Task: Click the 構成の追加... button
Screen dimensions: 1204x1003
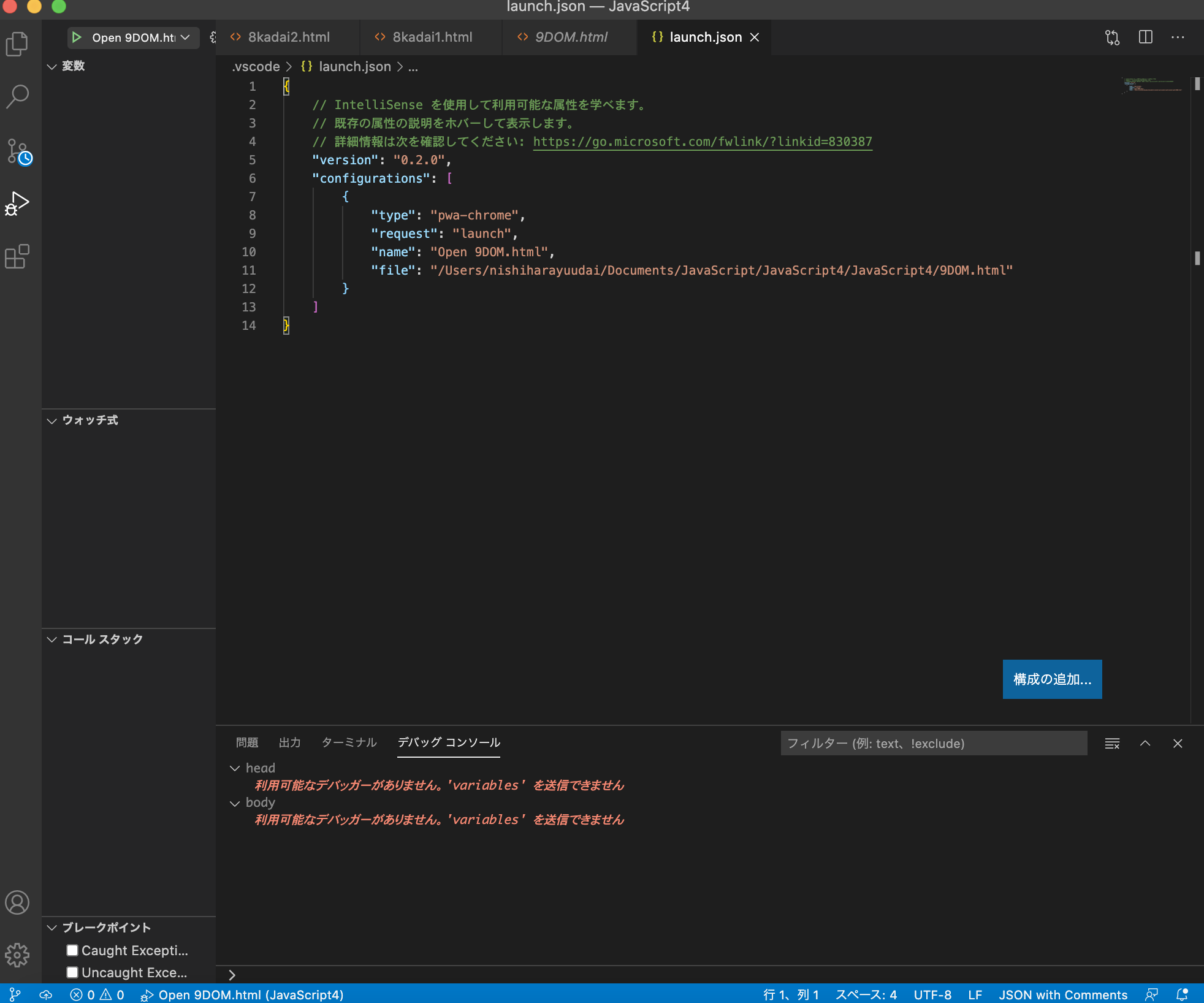Action: pos(1052,679)
